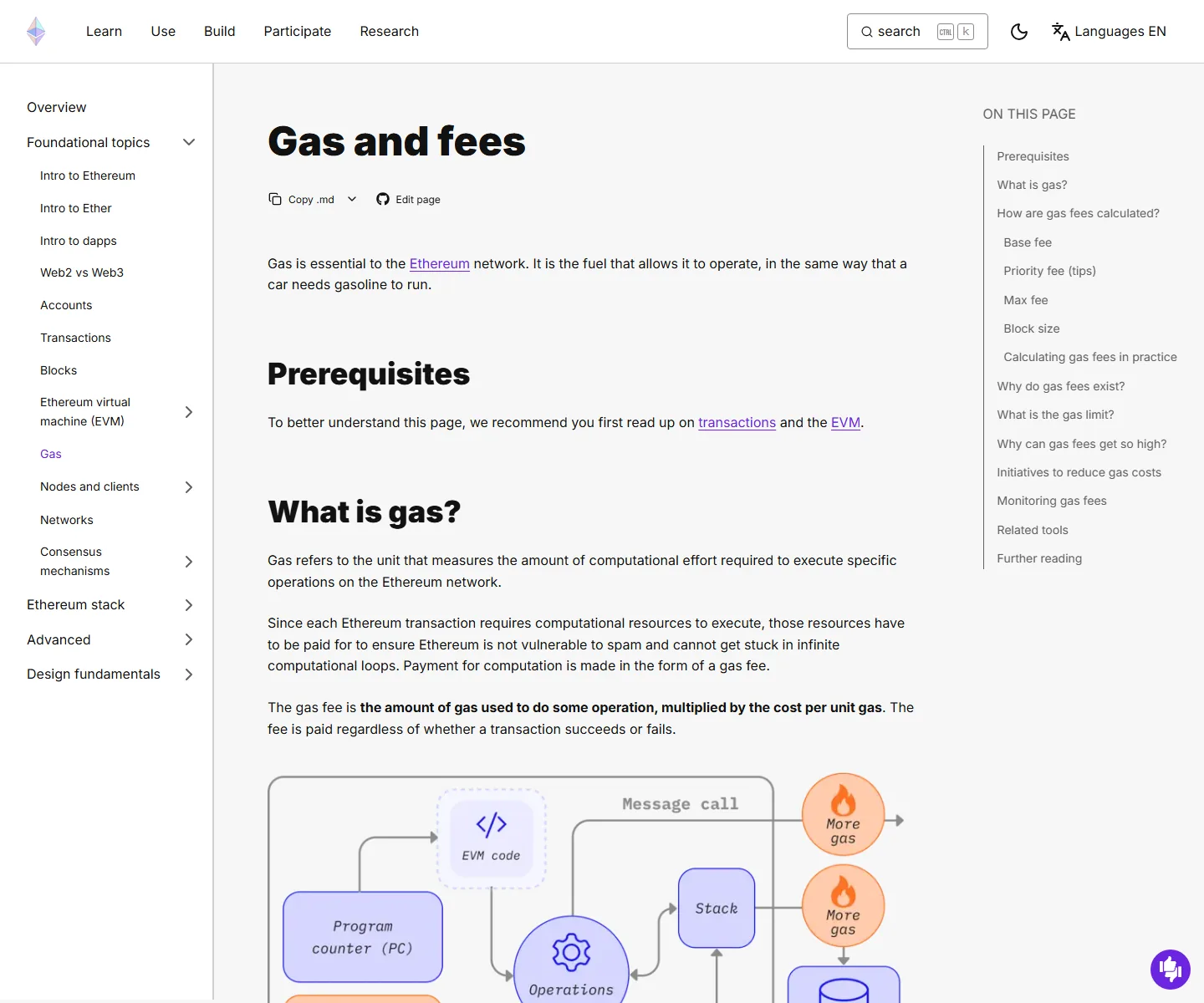
Task: Jump to Initiatives to reduce gas costs
Action: click(1079, 472)
